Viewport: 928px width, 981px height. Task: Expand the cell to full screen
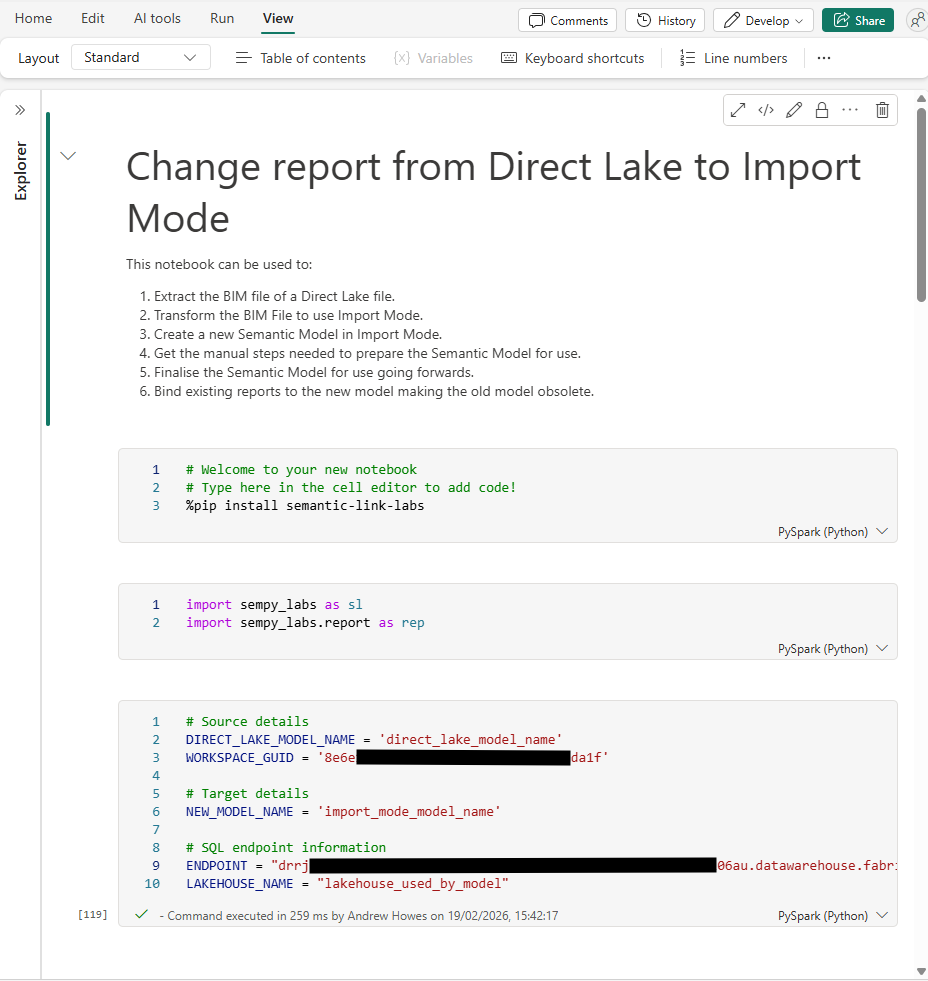[x=737, y=110]
